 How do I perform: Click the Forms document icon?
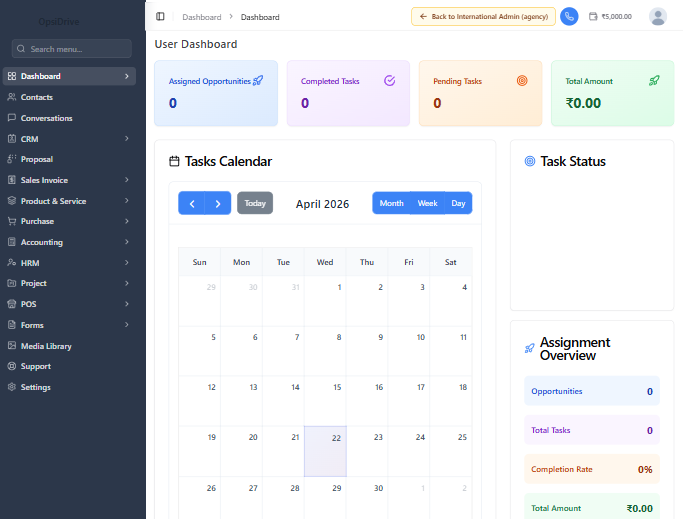(12, 325)
